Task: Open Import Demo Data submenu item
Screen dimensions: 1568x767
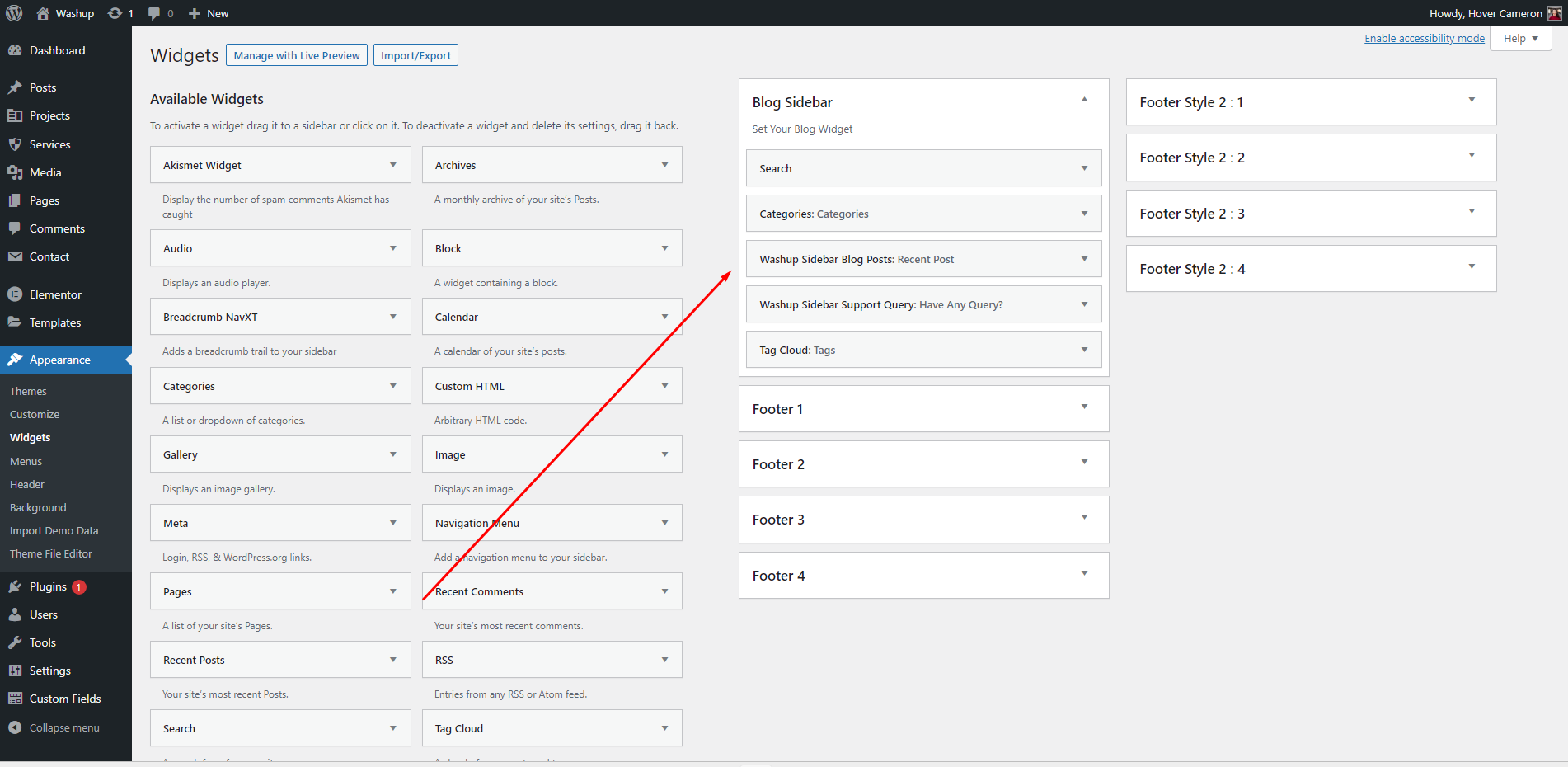Action: [x=54, y=530]
